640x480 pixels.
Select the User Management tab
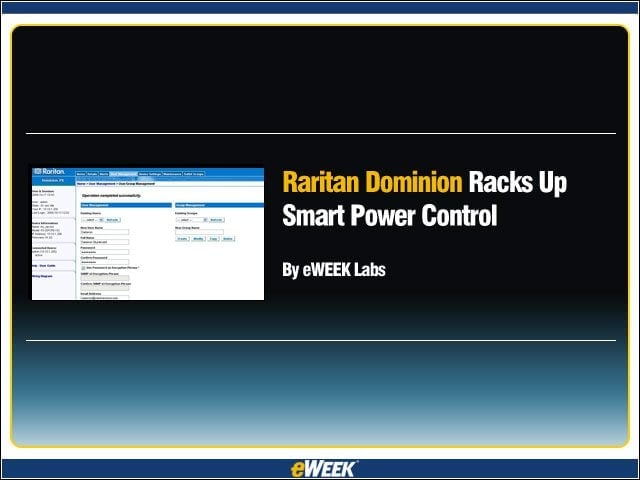[123, 174]
